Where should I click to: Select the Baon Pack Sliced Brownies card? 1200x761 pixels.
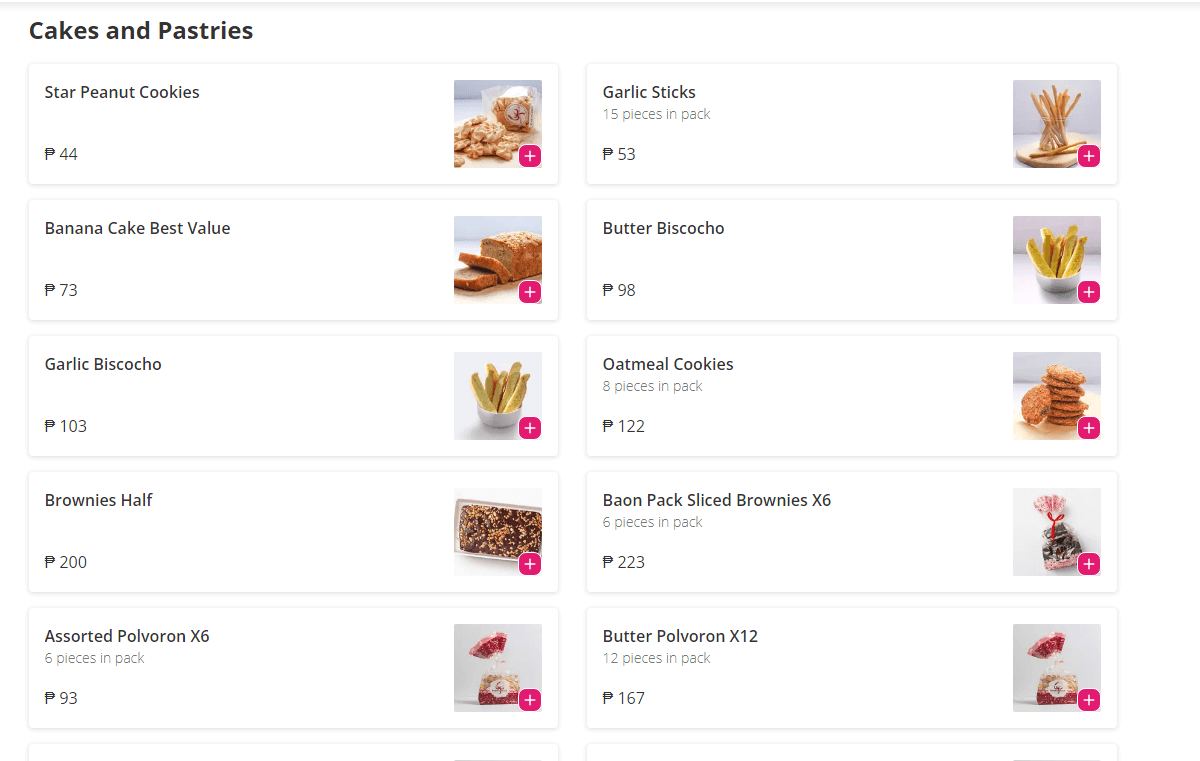click(800, 530)
